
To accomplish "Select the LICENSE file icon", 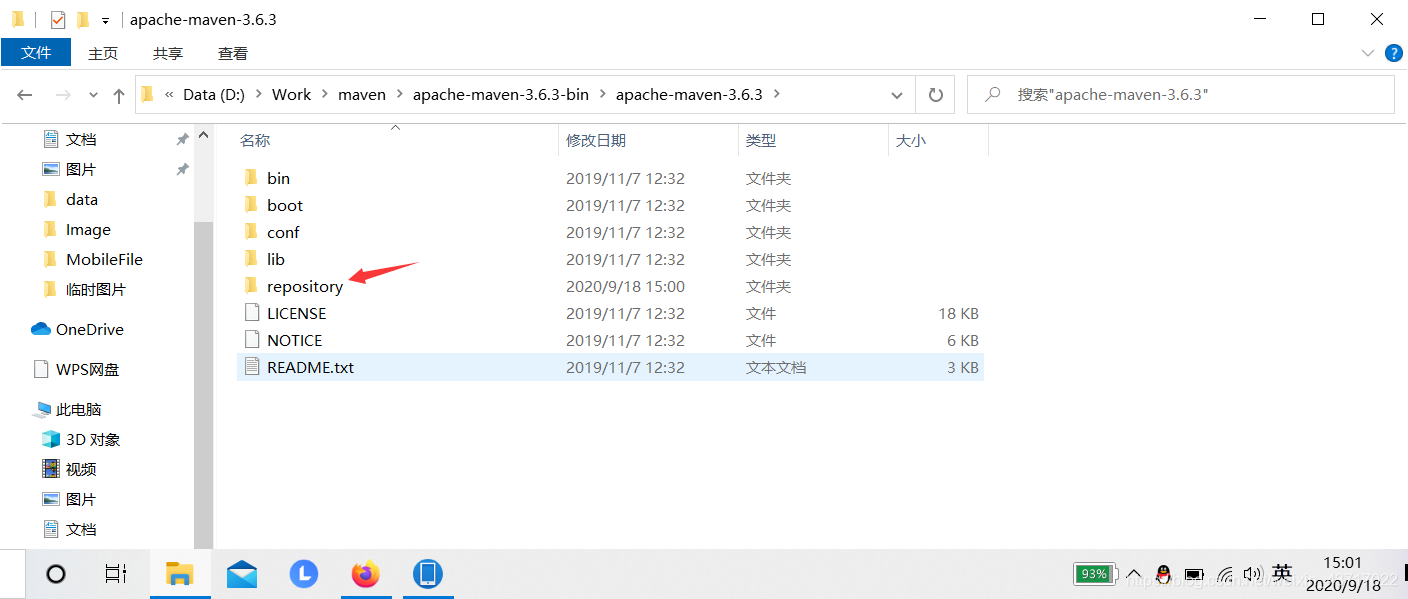I will 251,313.
